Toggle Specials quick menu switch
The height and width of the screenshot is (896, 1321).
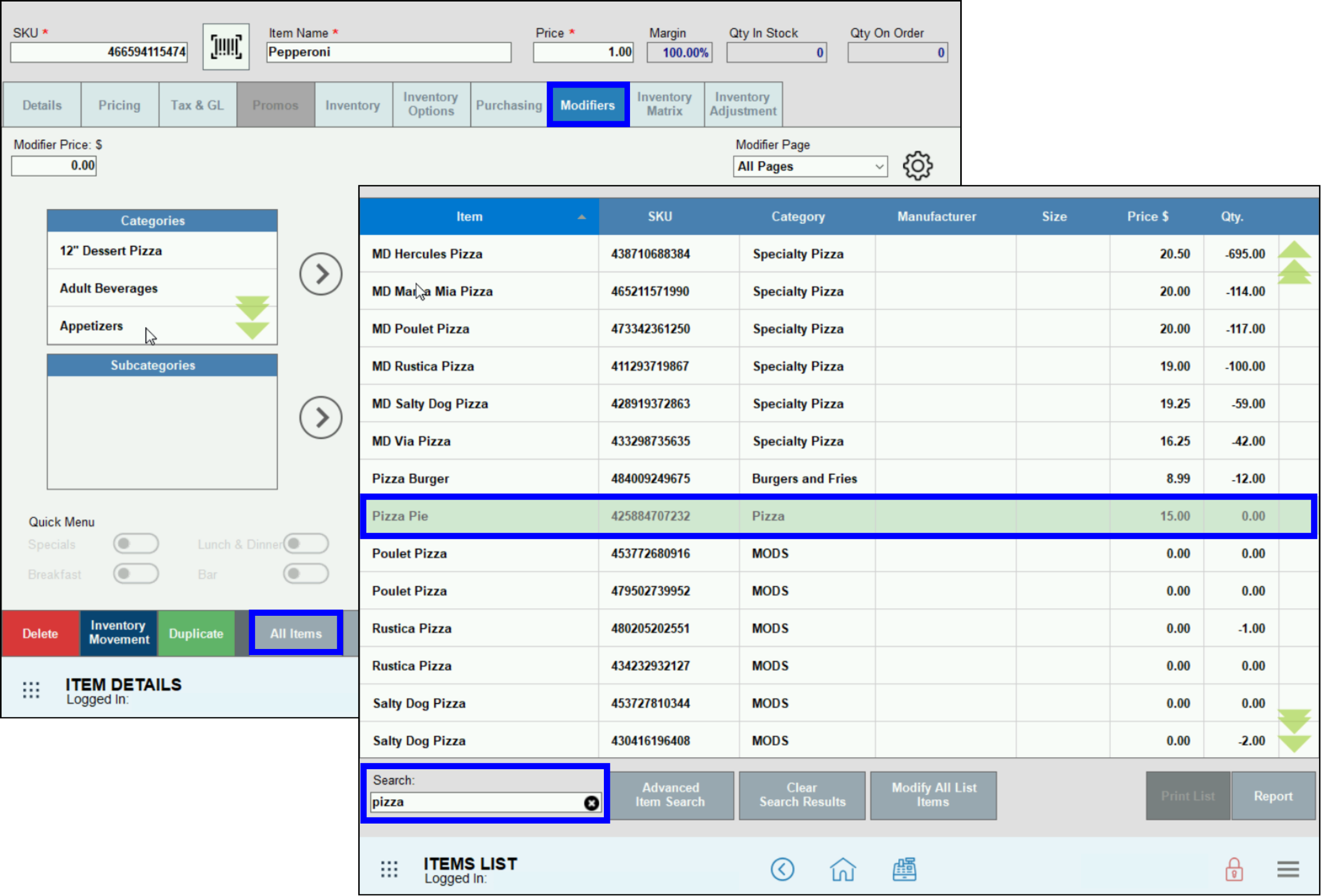coord(136,544)
